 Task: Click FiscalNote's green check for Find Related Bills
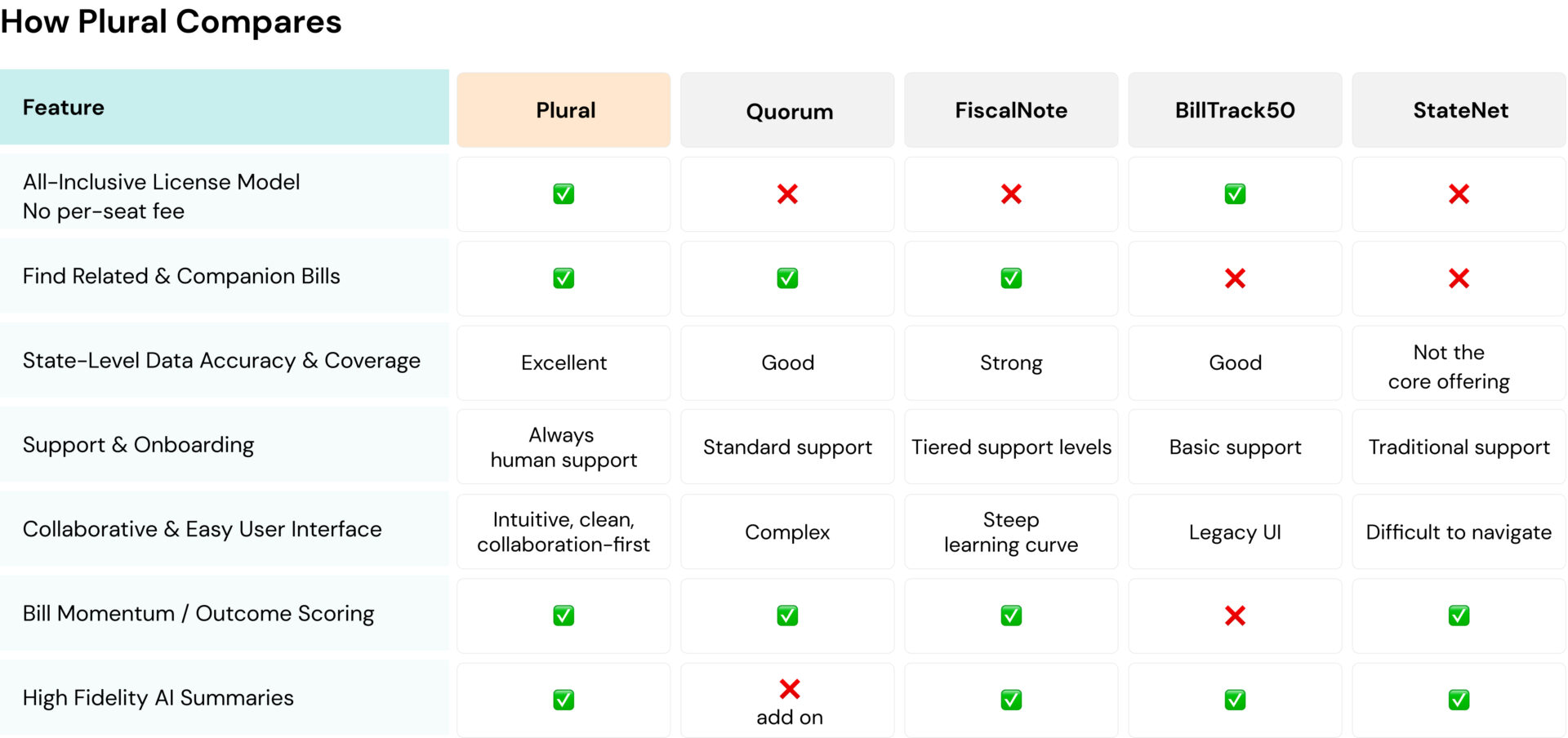click(x=1011, y=278)
